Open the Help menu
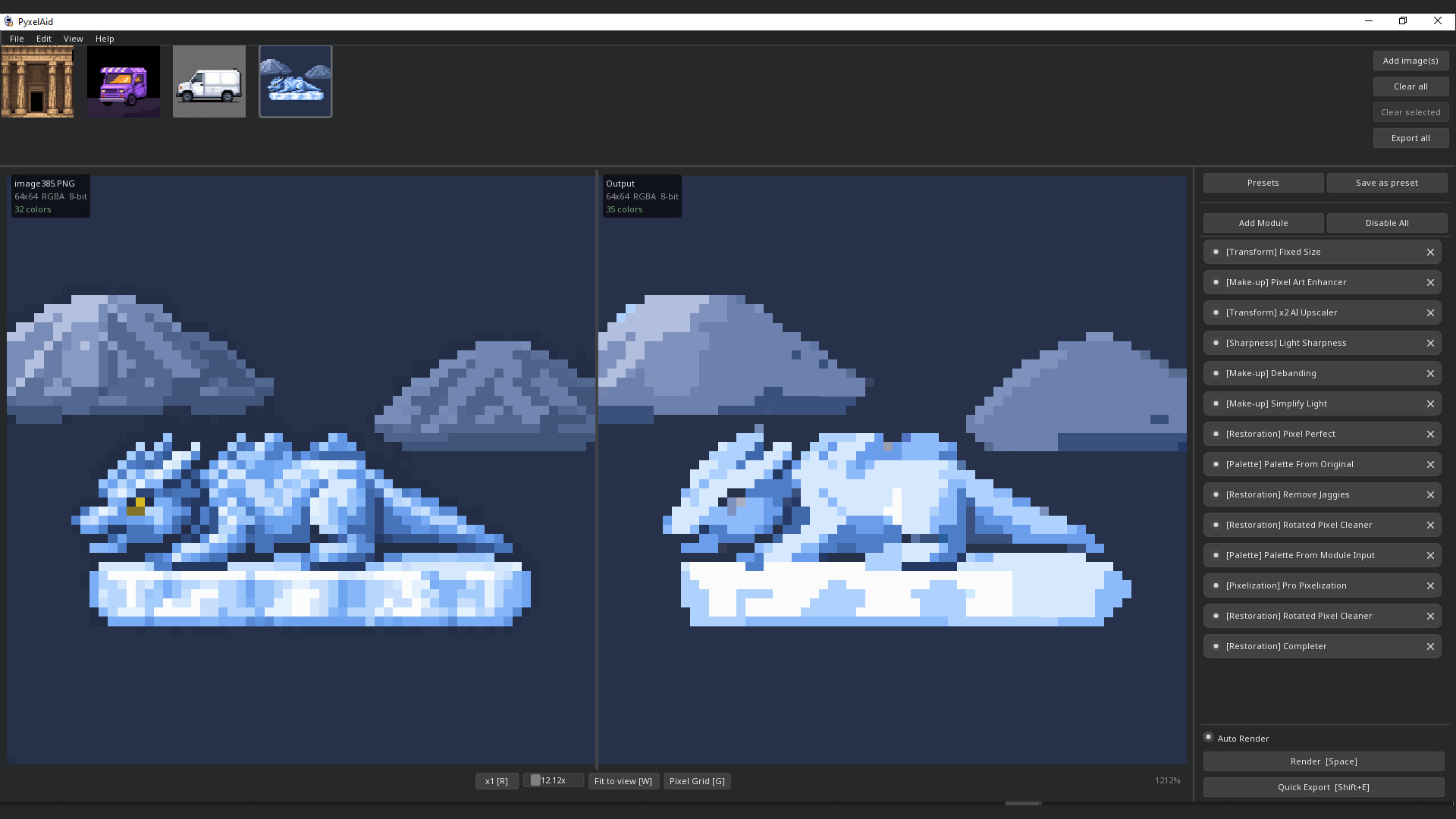1456x819 pixels. coord(105,39)
